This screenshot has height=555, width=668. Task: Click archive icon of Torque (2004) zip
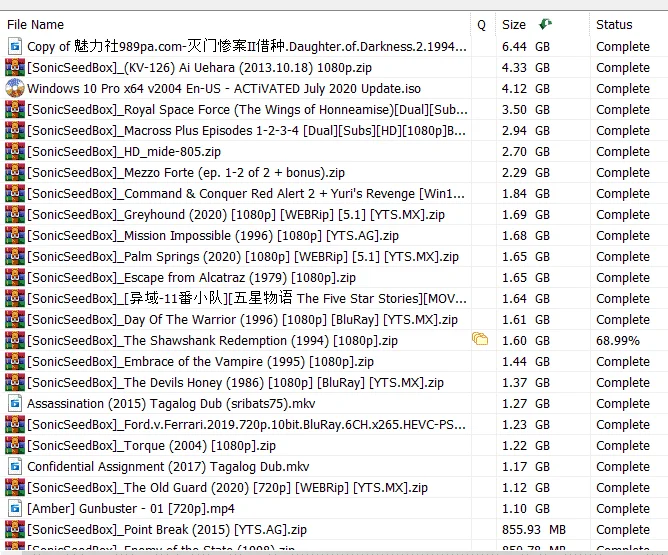[x=15, y=446]
